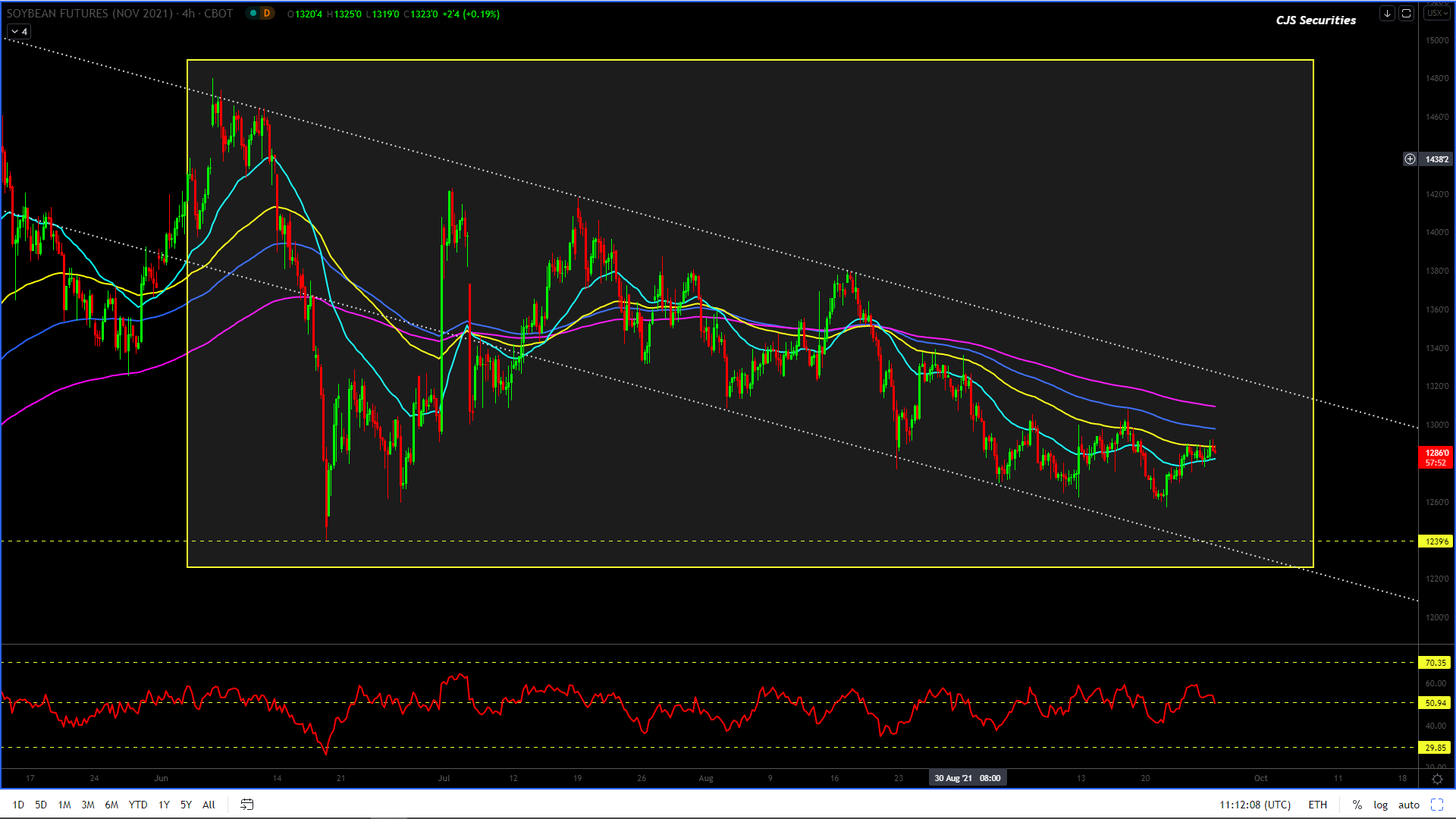The height and width of the screenshot is (819, 1456).
Task: Toggle percent scale mode
Action: [1357, 805]
